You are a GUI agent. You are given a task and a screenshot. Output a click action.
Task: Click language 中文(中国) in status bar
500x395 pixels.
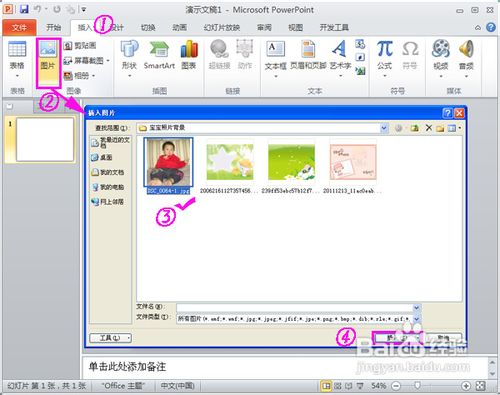click(x=177, y=386)
